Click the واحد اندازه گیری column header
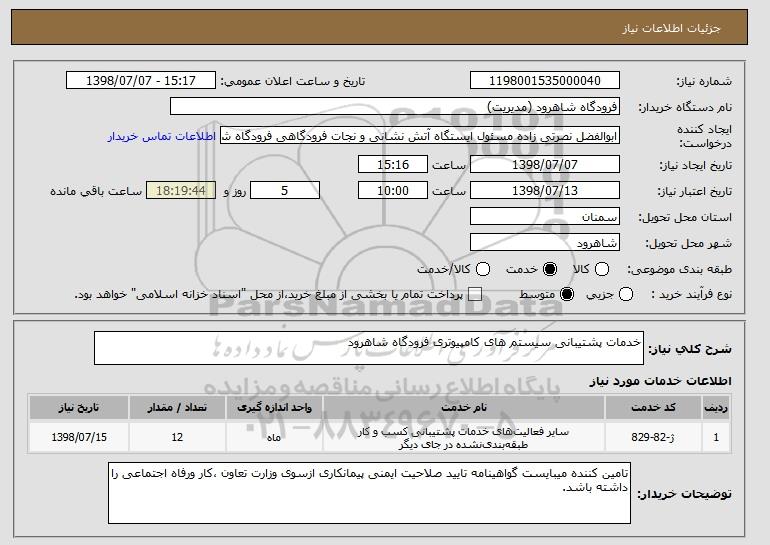Screen dimensions: 770x545 point(274,408)
